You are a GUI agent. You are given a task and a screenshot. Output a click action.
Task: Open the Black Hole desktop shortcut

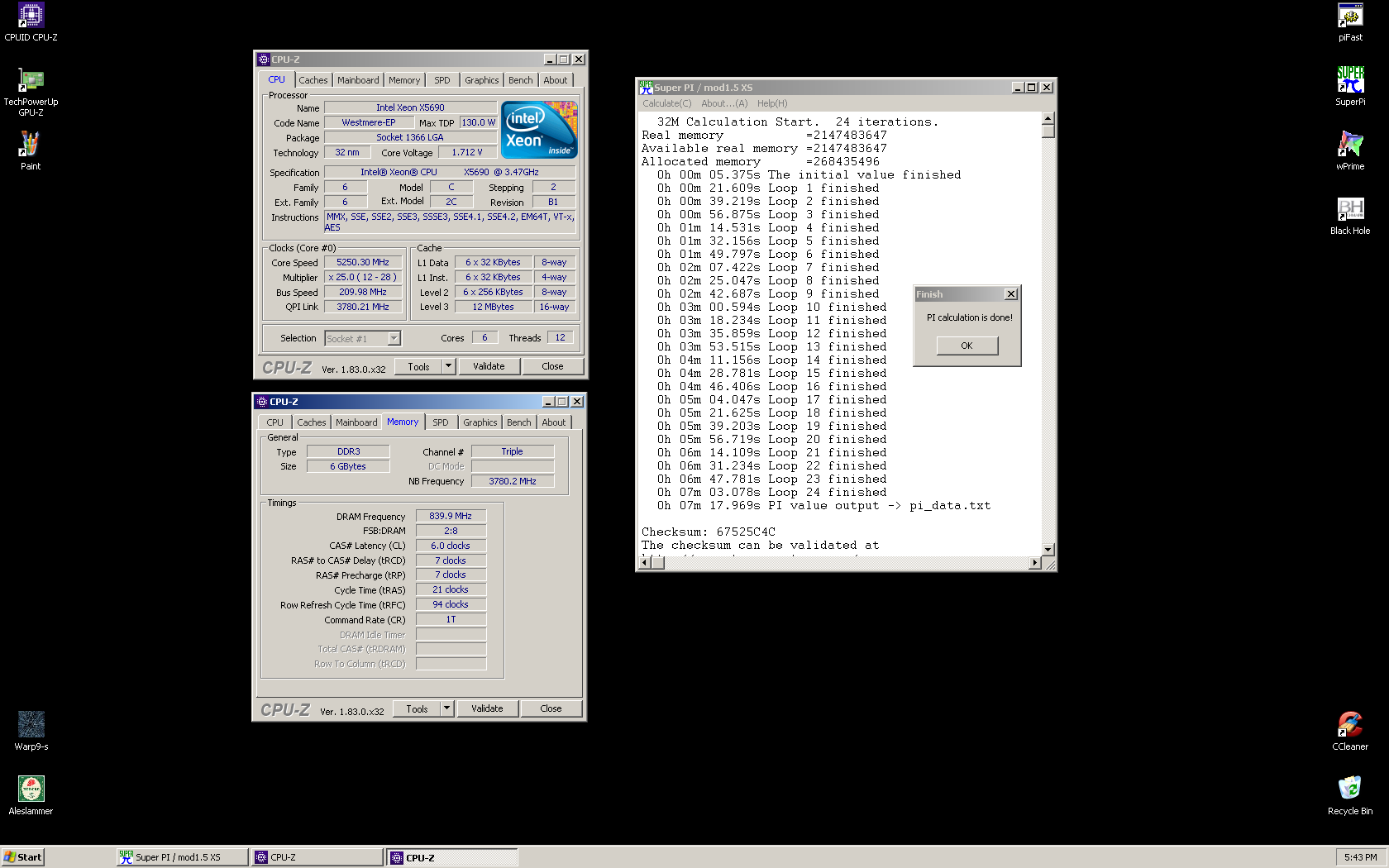1350,217
